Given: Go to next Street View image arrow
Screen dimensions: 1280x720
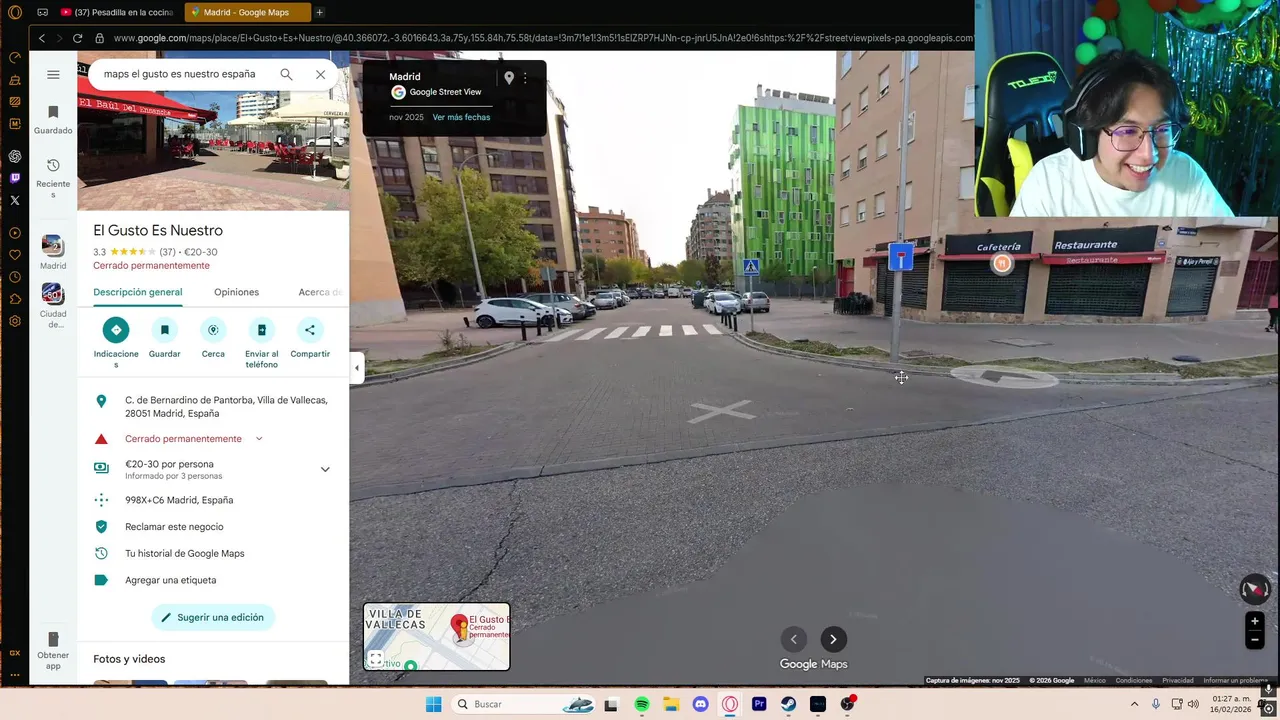Looking at the screenshot, I should 833,639.
